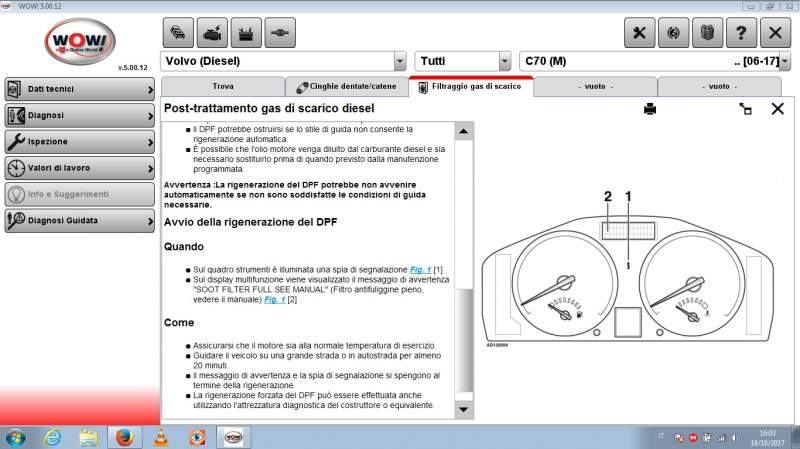
Task: Close the Post-trattamento panel
Action: click(x=778, y=109)
